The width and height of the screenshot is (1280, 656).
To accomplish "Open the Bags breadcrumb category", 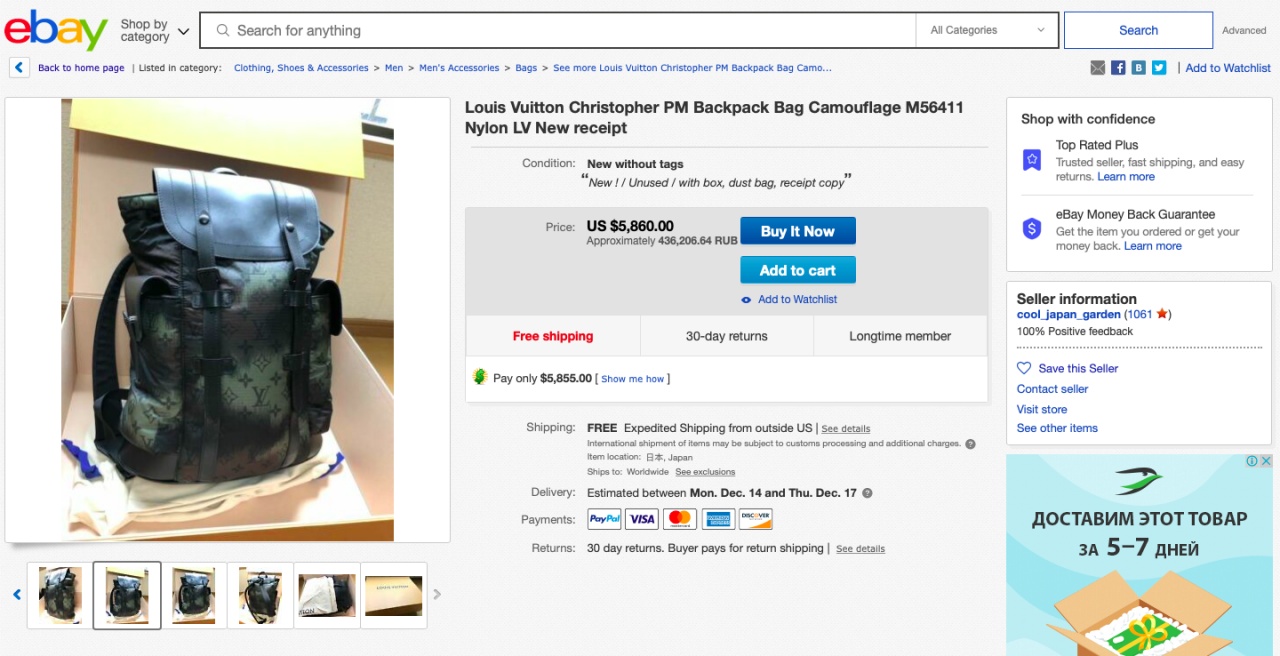I will (x=526, y=68).
